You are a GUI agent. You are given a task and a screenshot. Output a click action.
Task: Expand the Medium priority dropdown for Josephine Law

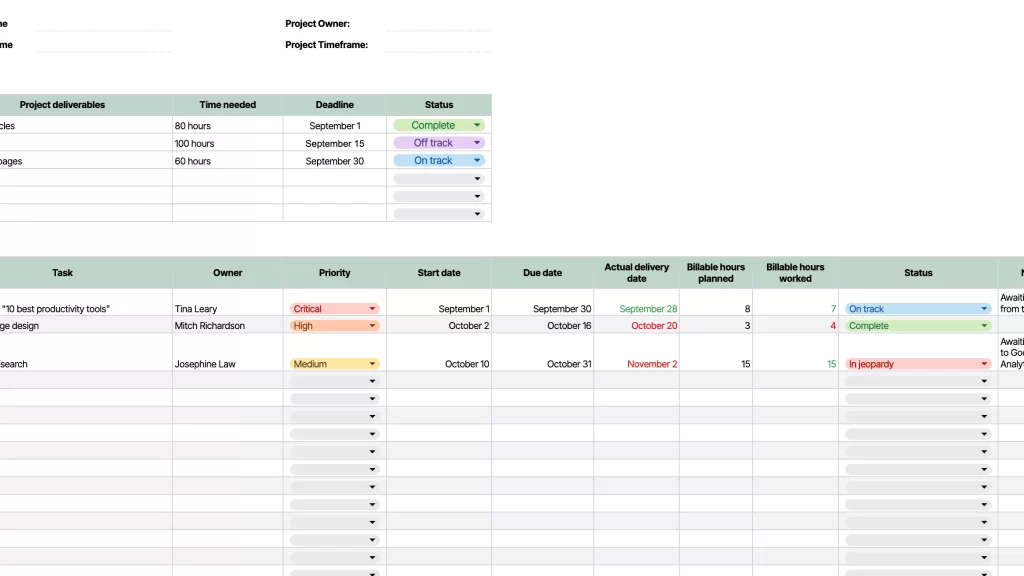372,364
